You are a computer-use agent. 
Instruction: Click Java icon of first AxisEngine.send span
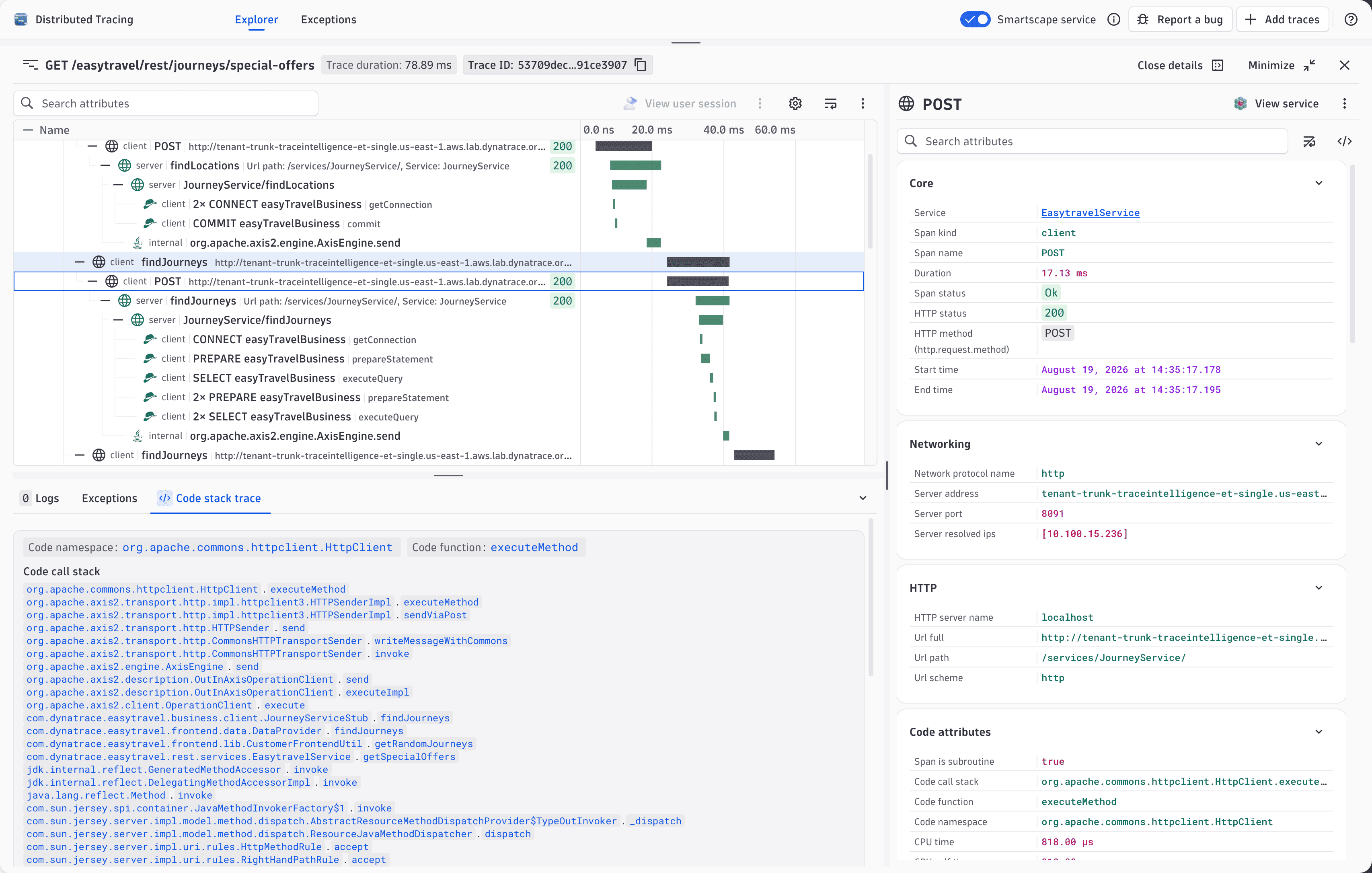137,242
